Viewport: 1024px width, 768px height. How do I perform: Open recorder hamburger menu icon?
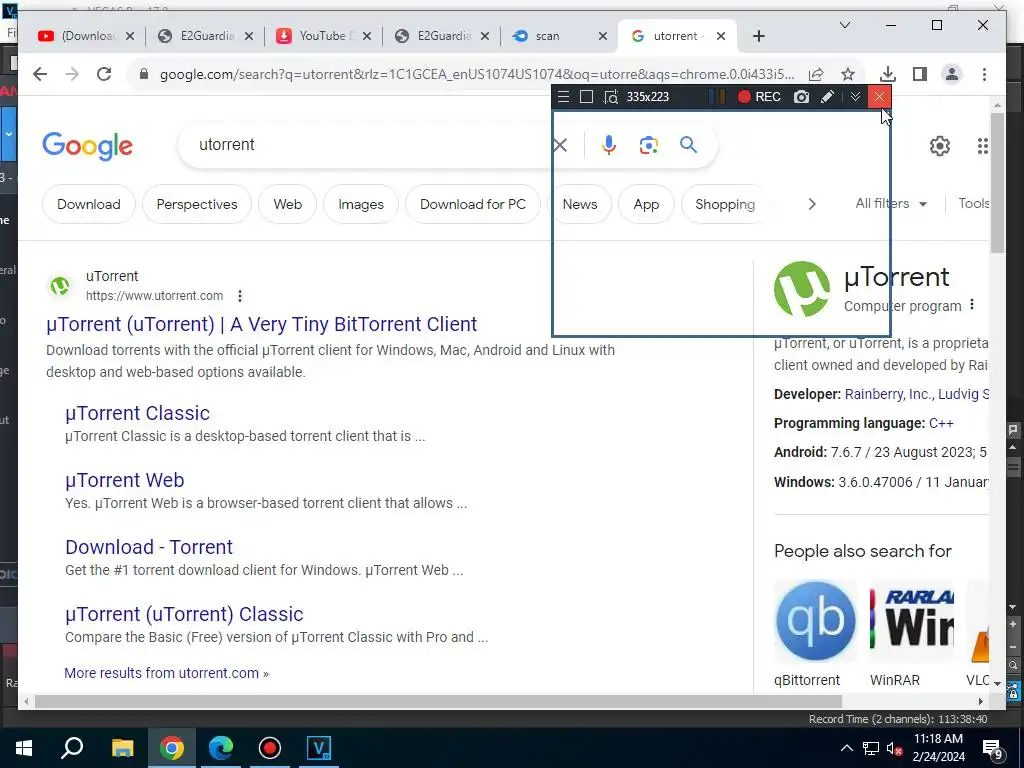coord(564,97)
